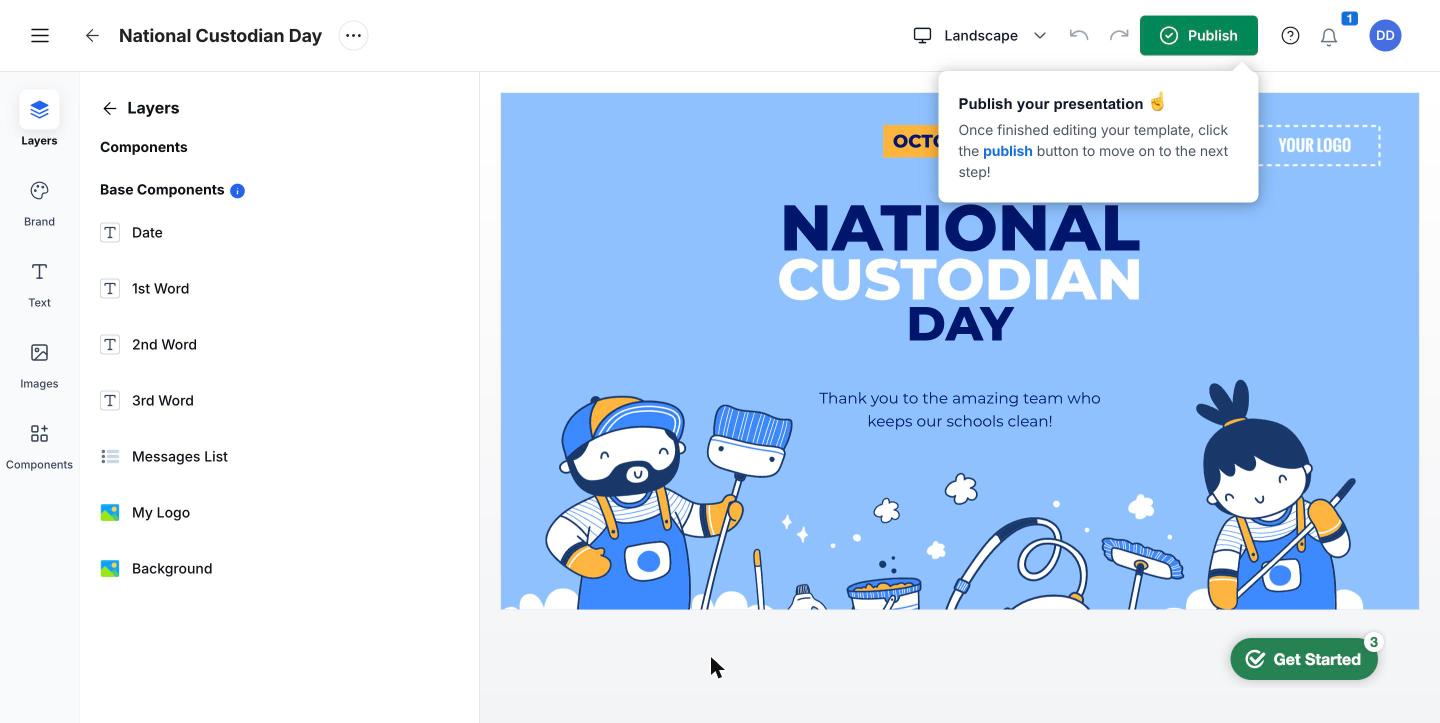Image resolution: width=1440 pixels, height=723 pixels.
Task: Open the help question mark icon
Action: 1291,36
